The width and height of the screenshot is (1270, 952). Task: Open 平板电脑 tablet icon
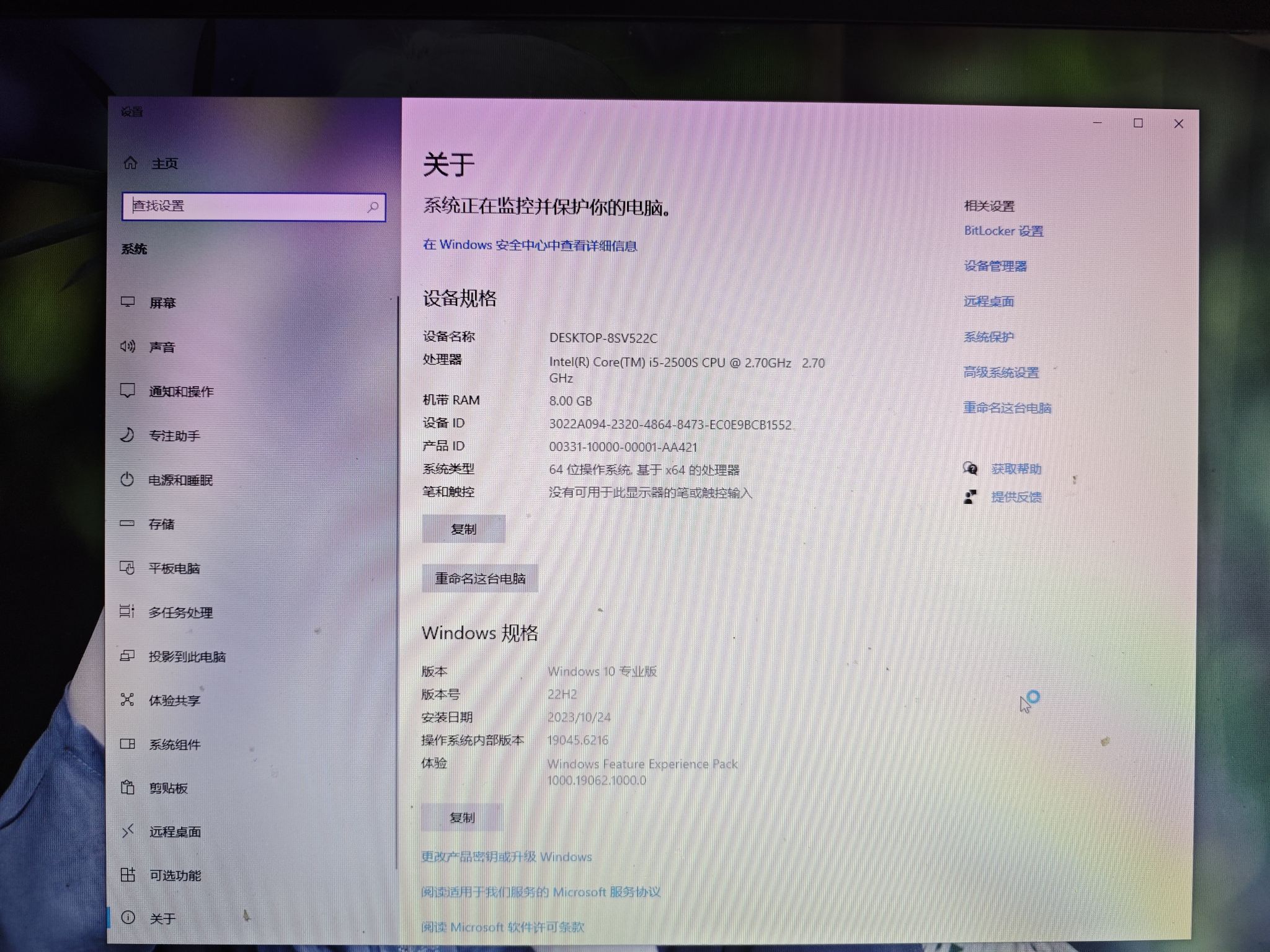coord(127,568)
